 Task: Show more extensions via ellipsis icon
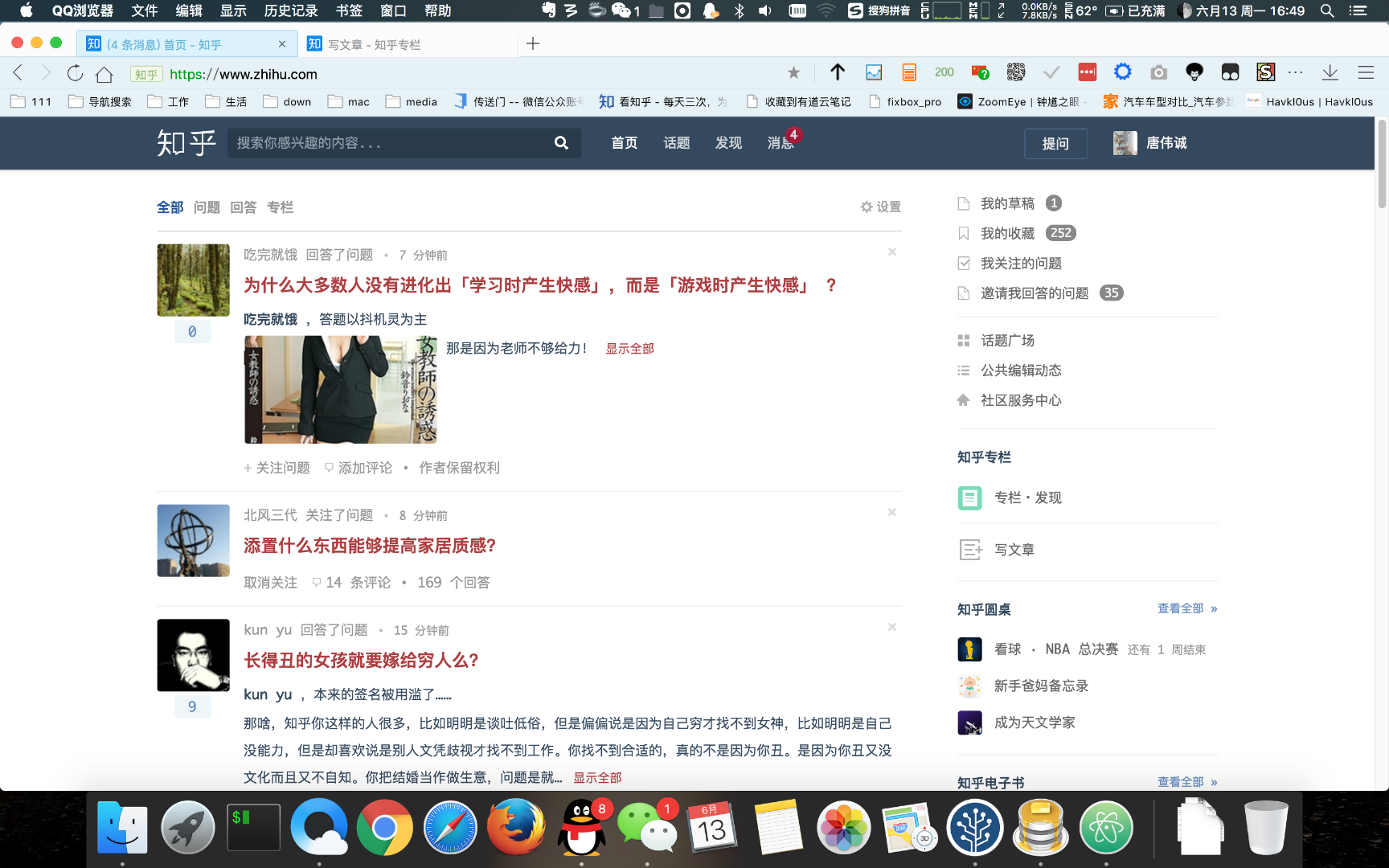click(1296, 72)
